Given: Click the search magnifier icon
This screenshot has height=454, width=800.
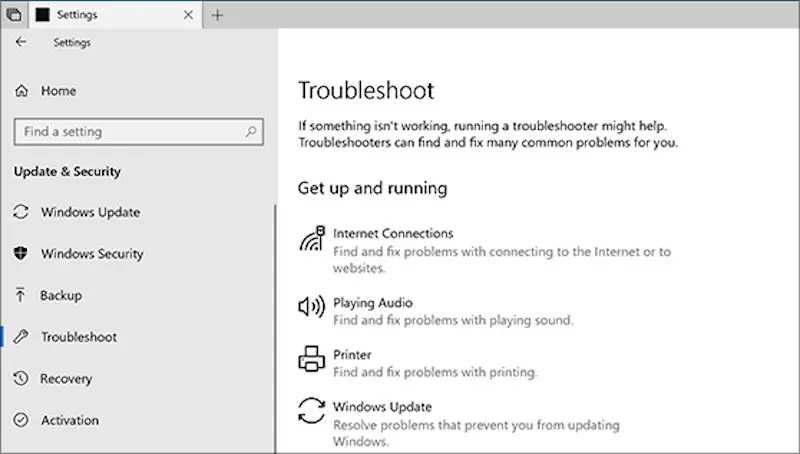Looking at the screenshot, I should 250,131.
